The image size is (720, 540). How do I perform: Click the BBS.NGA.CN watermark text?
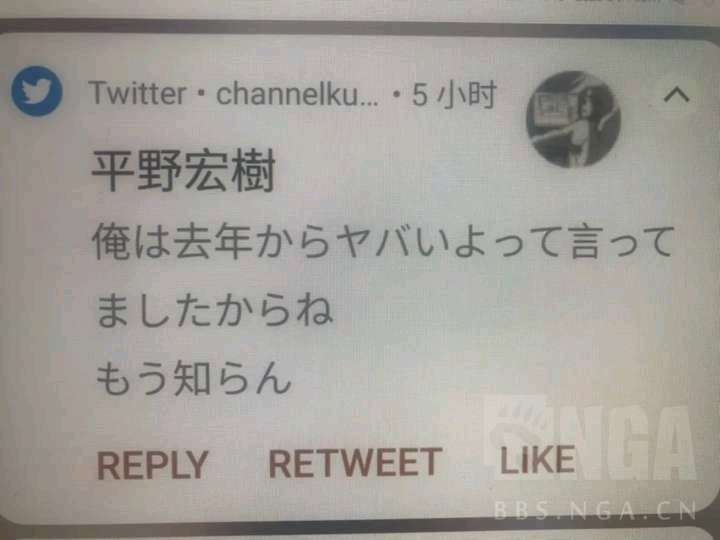click(x=596, y=510)
